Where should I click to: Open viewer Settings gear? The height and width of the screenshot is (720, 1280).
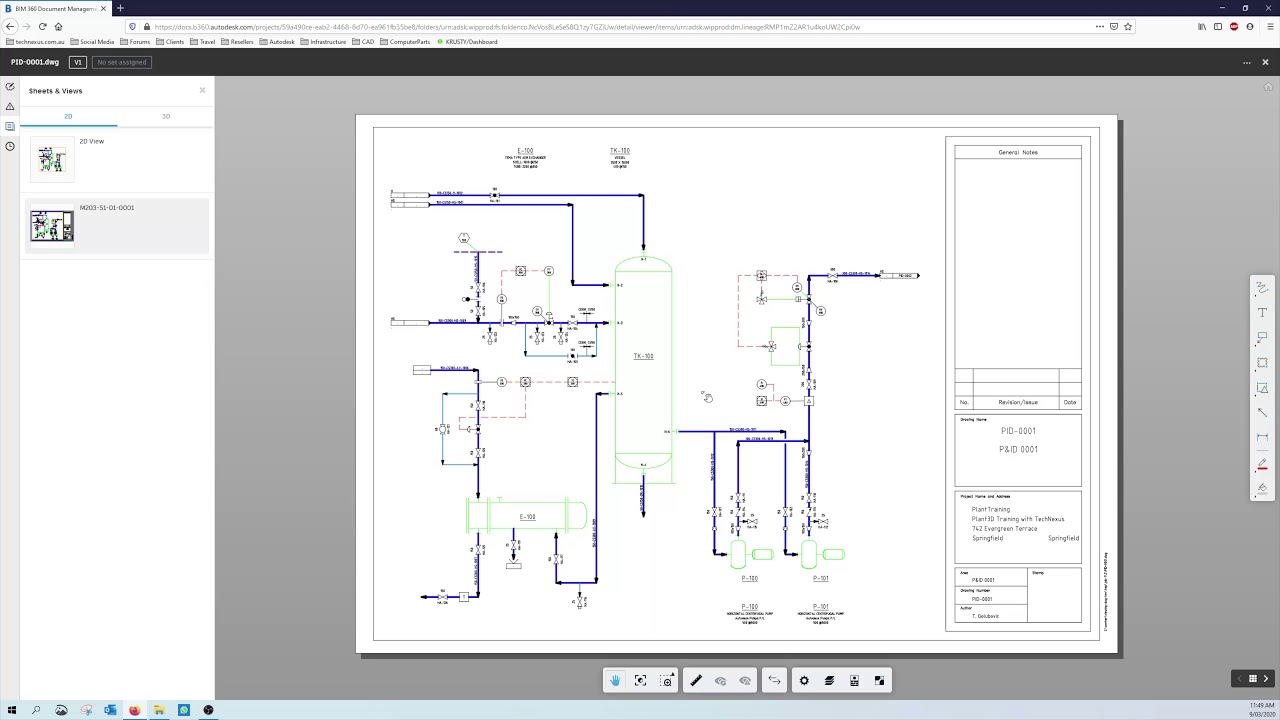click(804, 681)
